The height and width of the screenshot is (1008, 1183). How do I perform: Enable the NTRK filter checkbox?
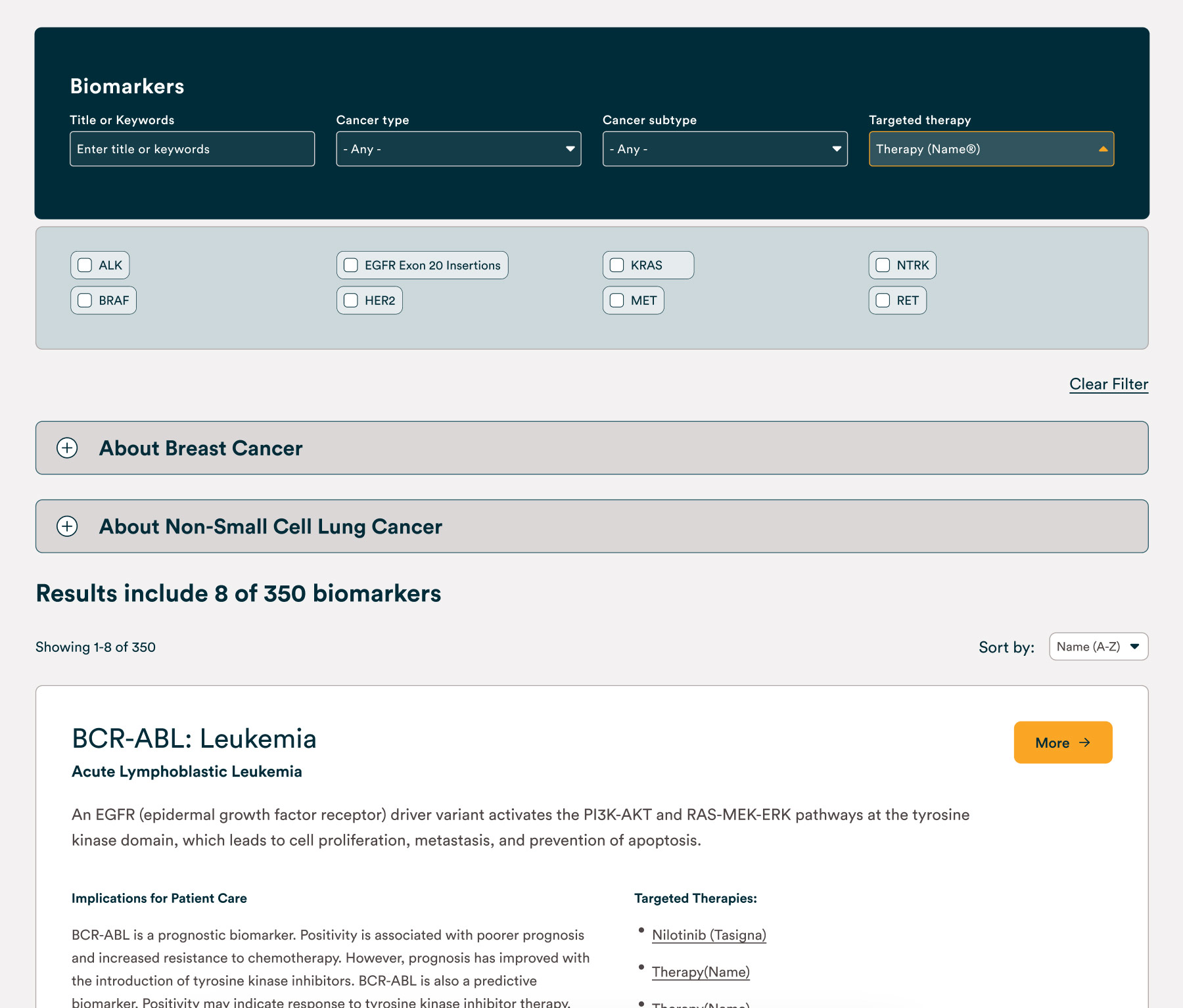[x=883, y=265]
